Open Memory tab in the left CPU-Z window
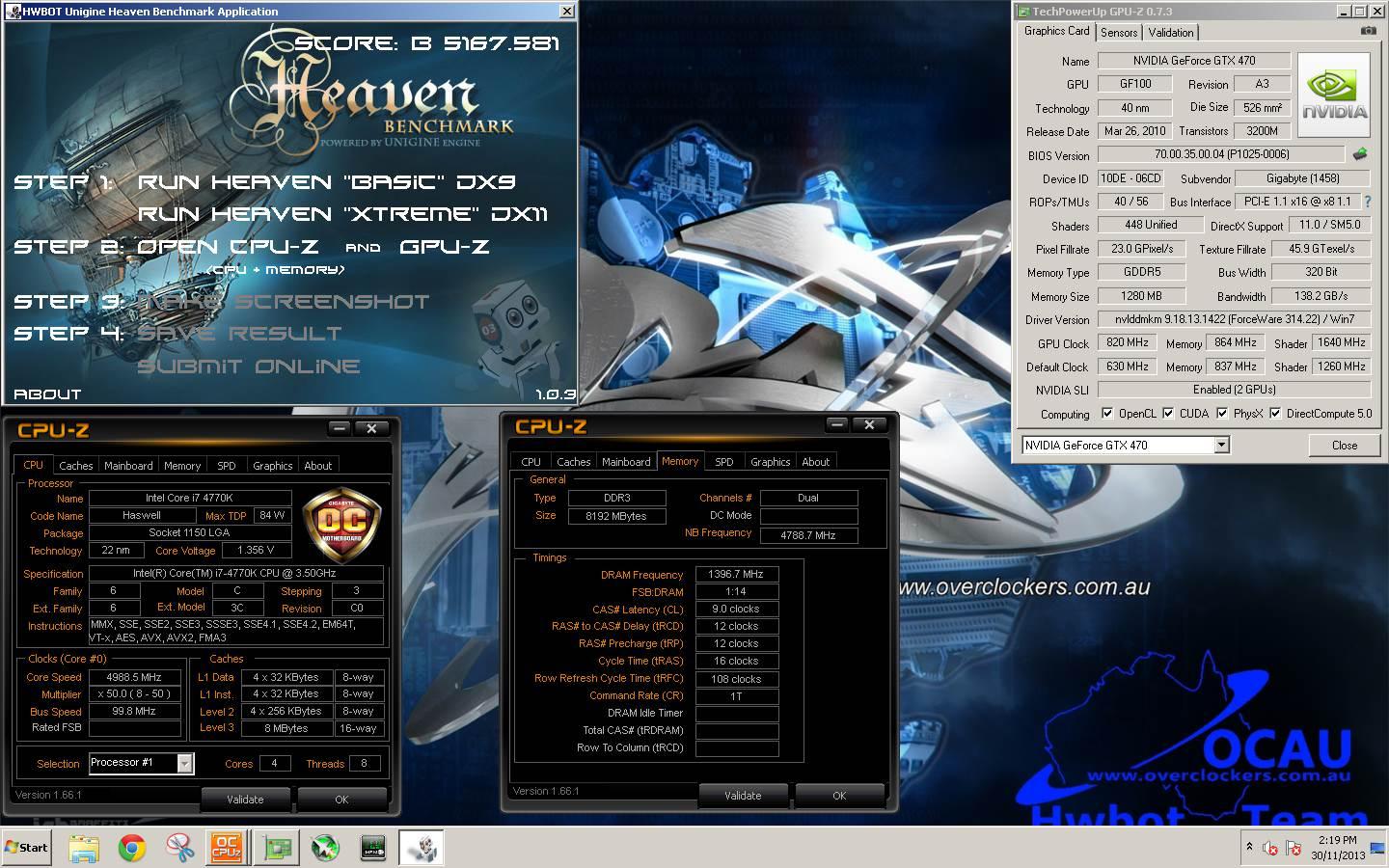 coord(182,465)
